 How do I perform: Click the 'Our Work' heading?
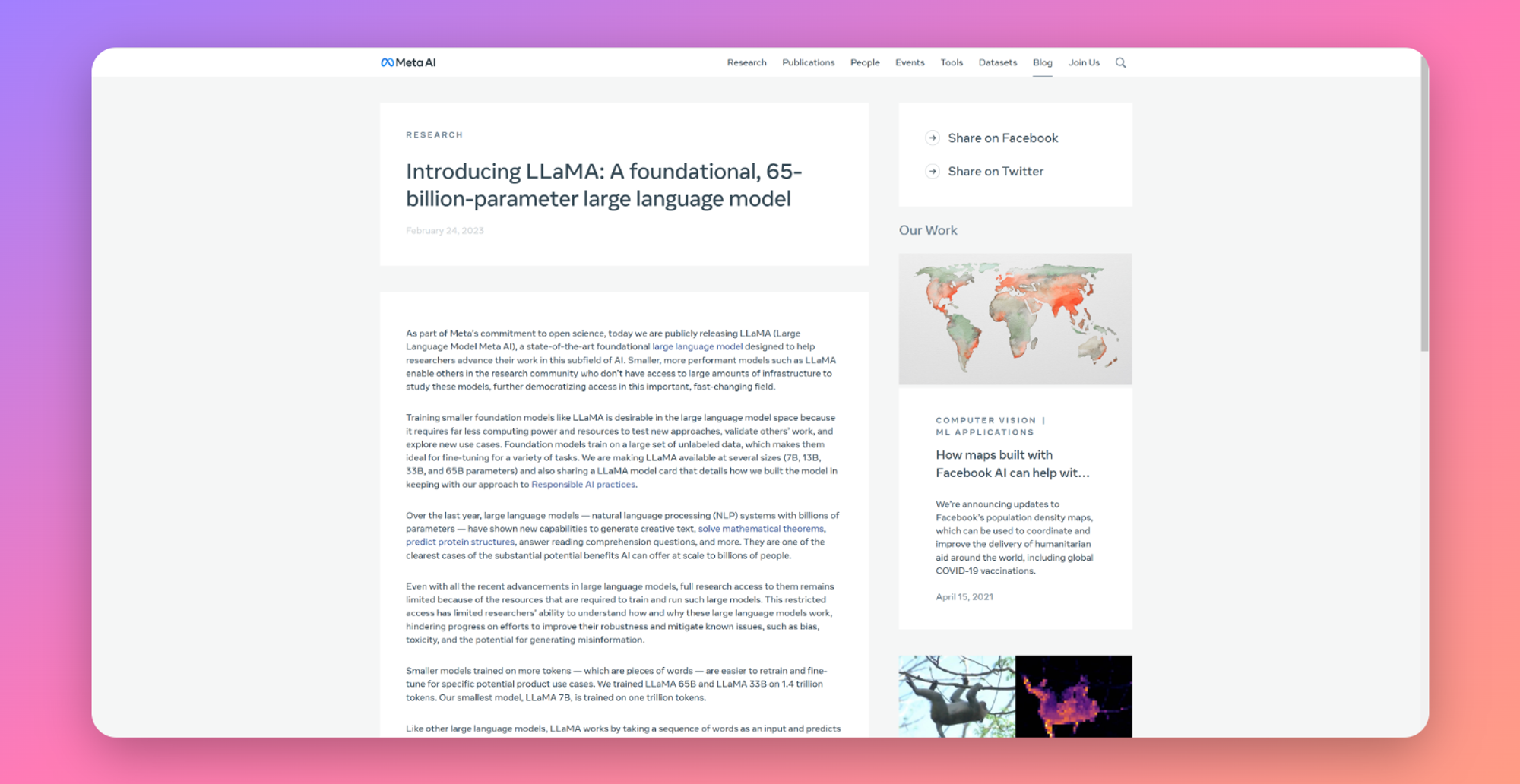(x=928, y=230)
